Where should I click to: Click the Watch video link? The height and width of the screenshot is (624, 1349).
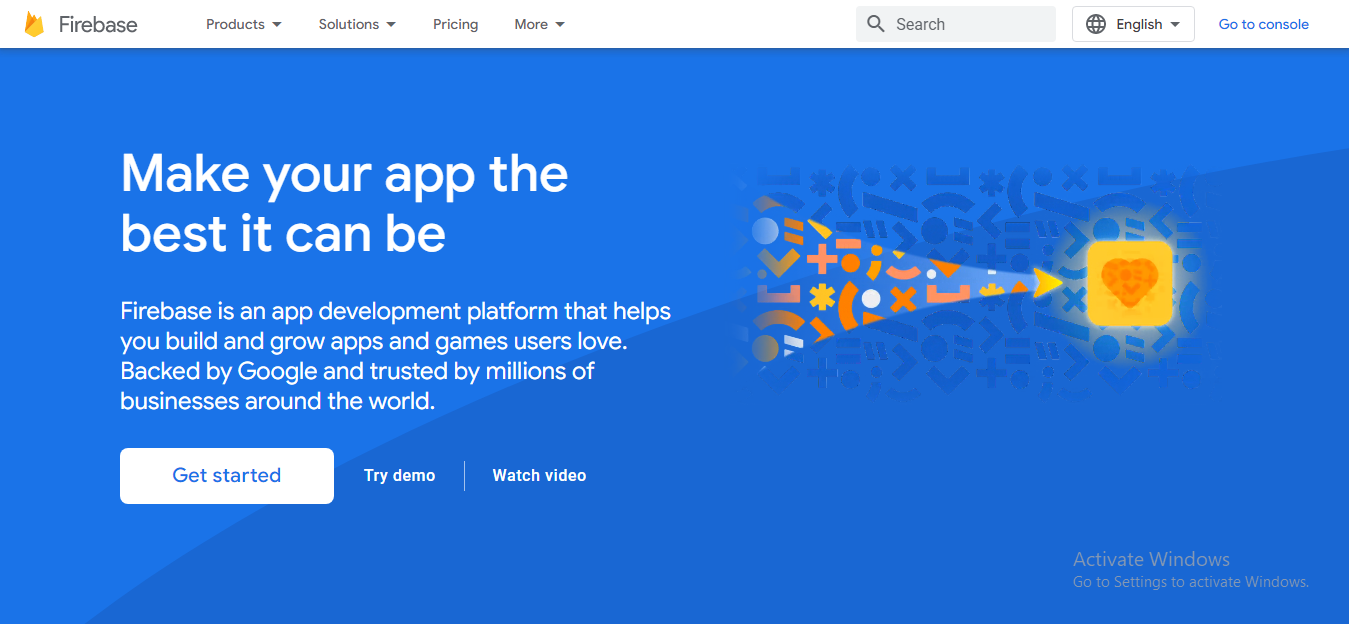539,476
